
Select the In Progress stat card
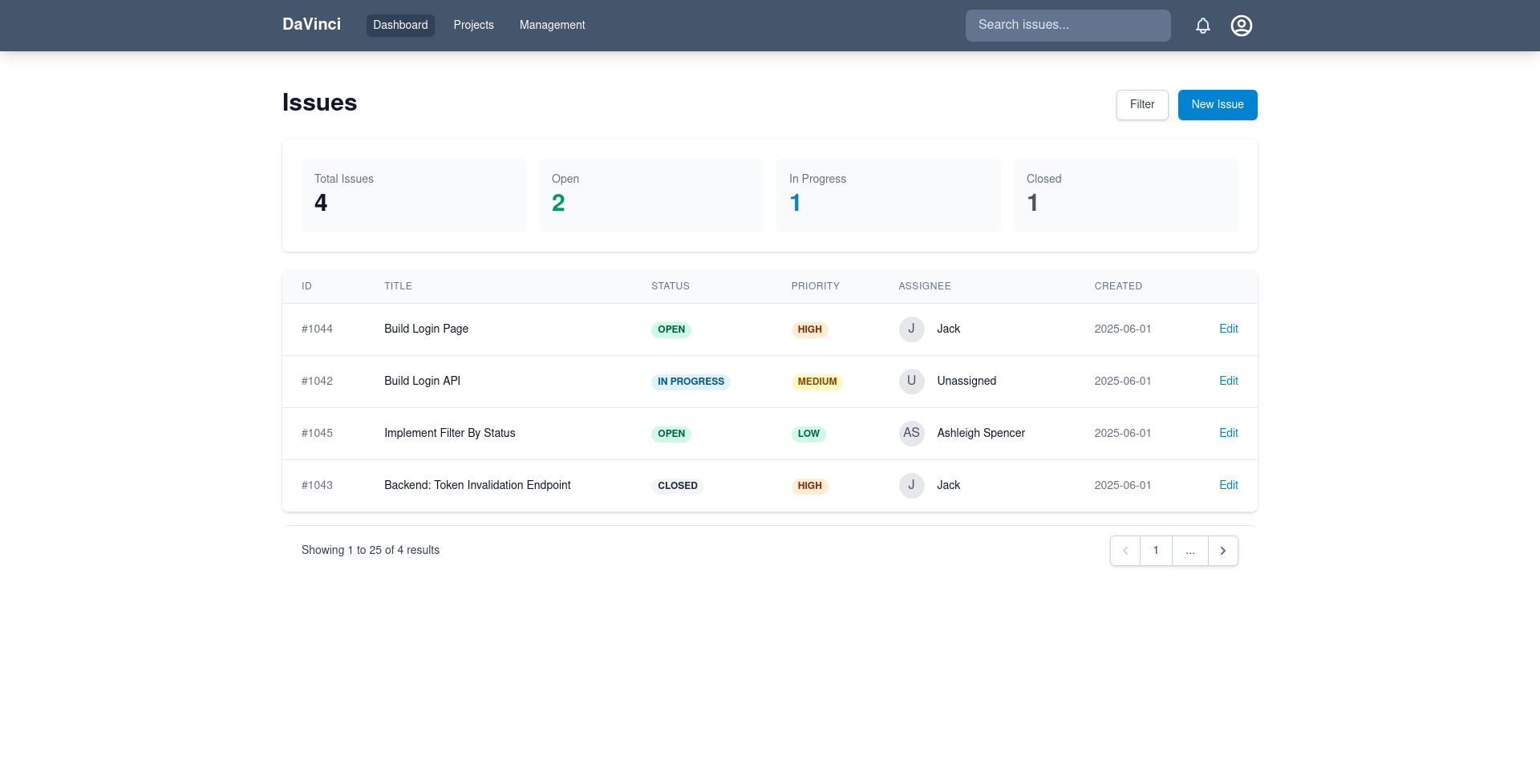889,196
